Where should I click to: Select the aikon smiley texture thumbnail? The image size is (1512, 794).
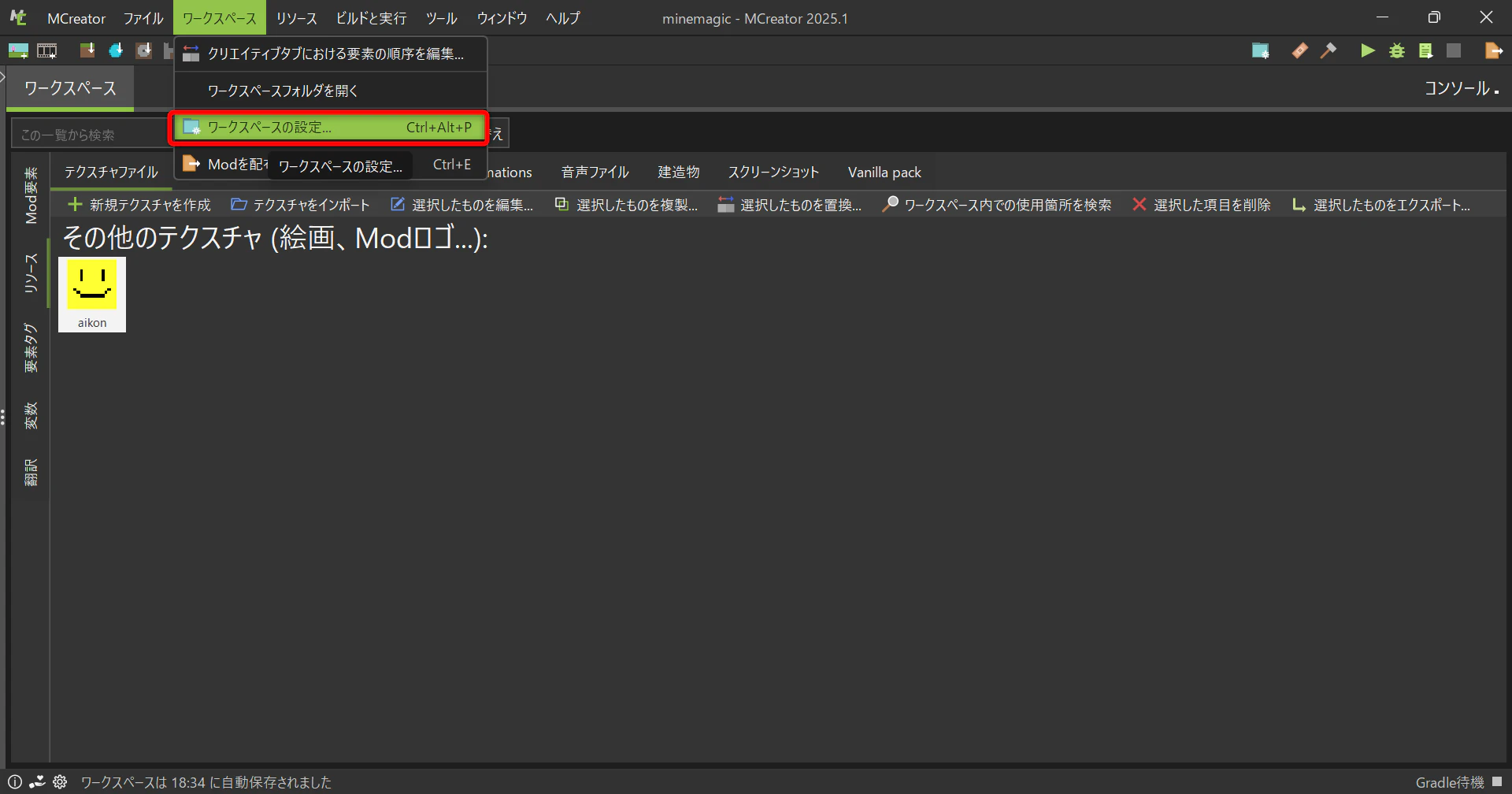coord(92,295)
